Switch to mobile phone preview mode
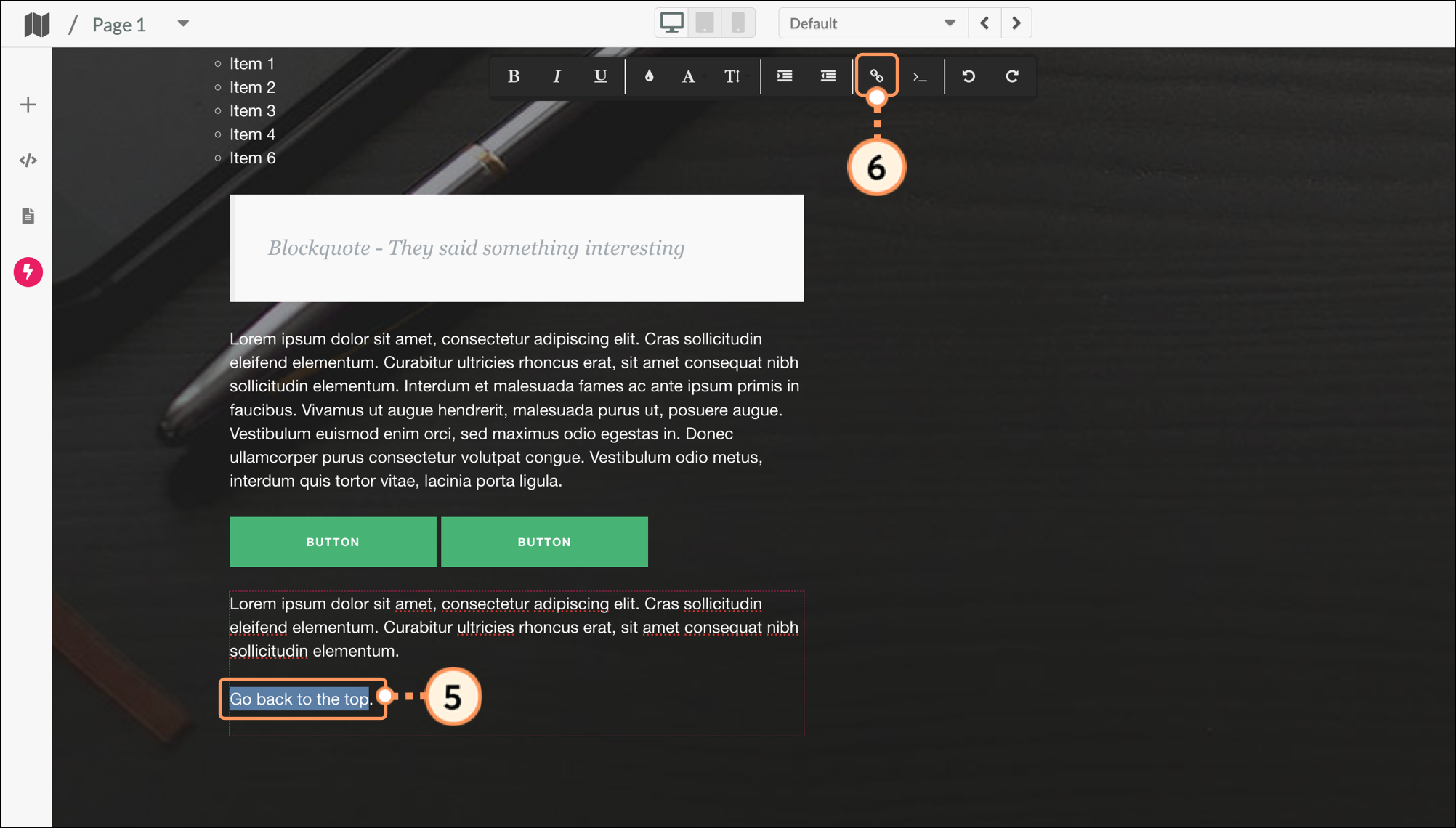The image size is (1456, 828). 737,23
